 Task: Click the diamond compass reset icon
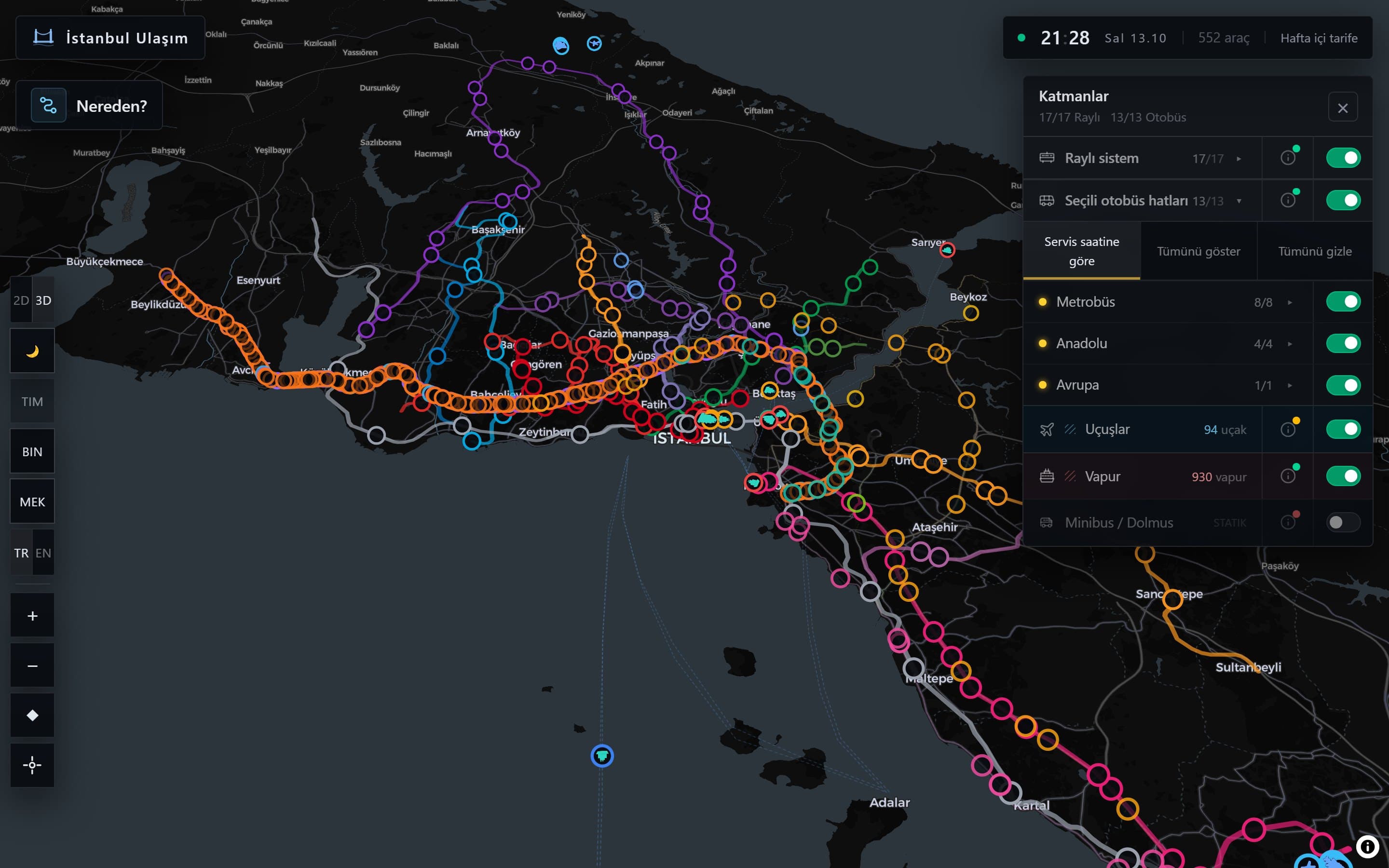tap(32, 715)
